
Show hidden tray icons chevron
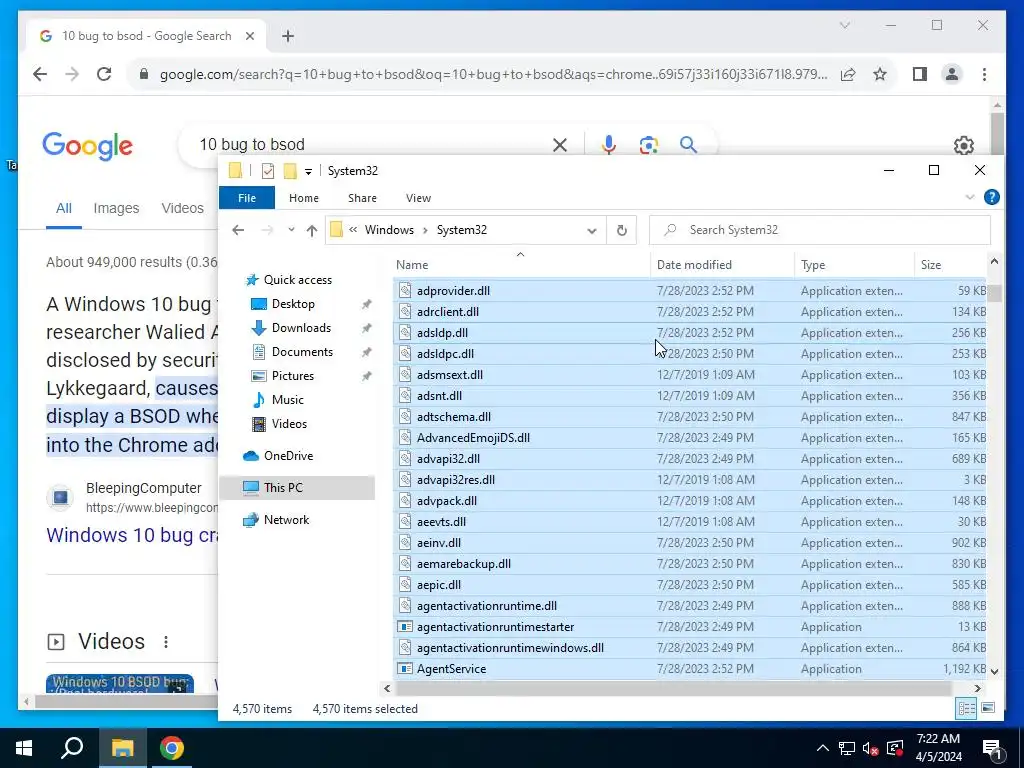click(822, 748)
